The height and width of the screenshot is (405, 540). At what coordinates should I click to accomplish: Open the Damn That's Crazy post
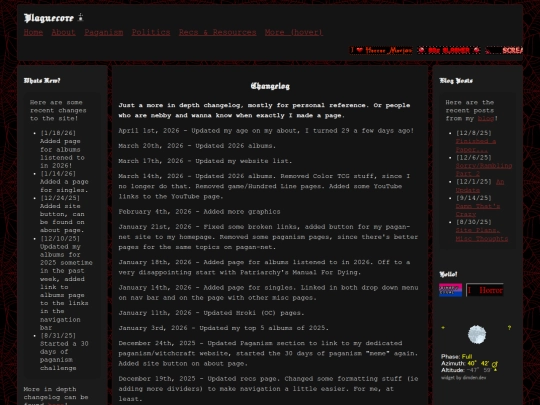pyautogui.click(x=478, y=210)
